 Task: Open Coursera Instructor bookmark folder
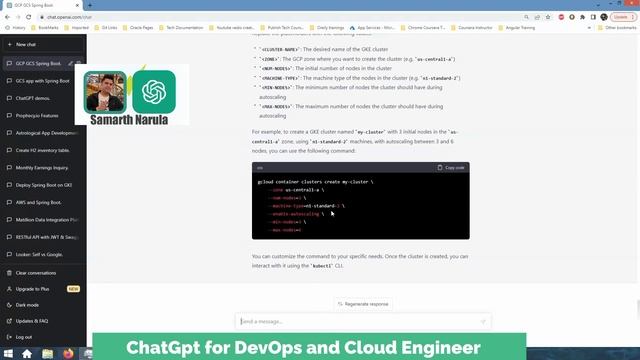[471, 28]
